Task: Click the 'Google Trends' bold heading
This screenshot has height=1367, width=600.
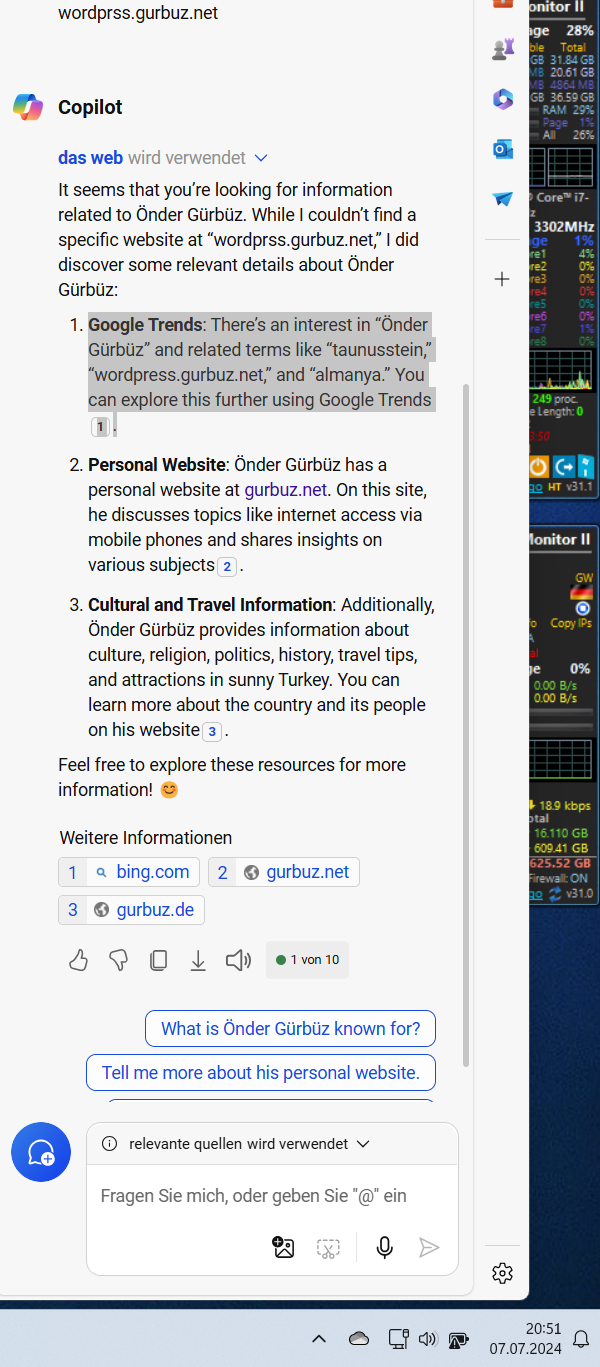Action: tap(145, 325)
